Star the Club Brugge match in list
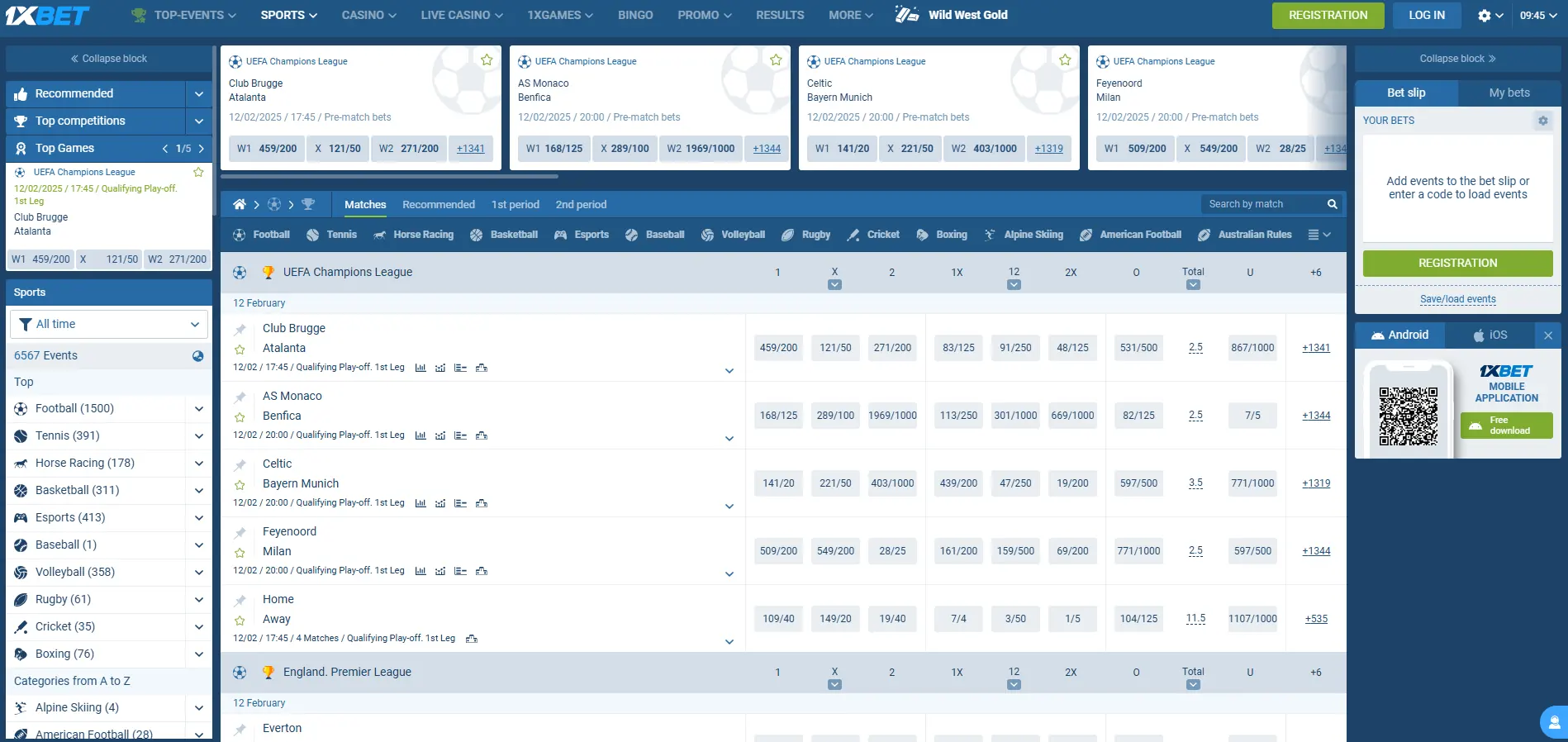1568x742 pixels. [x=240, y=350]
